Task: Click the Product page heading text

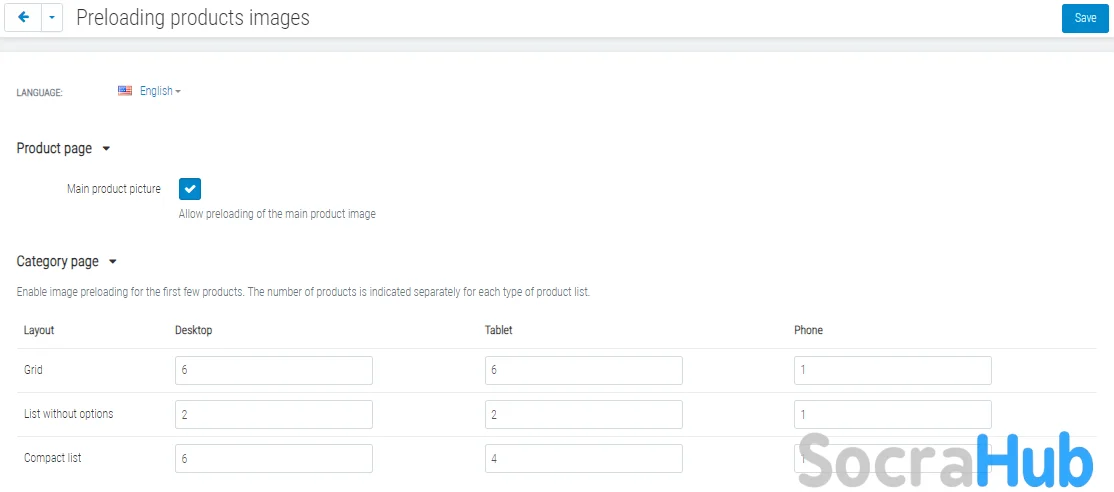Action: click(x=54, y=149)
